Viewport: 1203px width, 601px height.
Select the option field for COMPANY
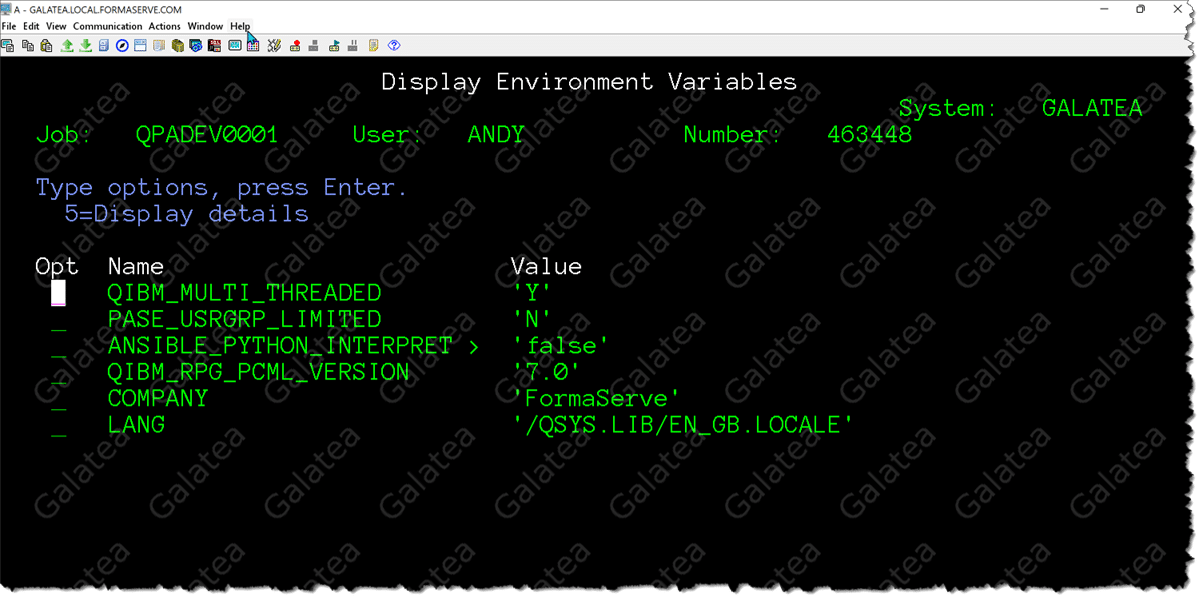59,399
